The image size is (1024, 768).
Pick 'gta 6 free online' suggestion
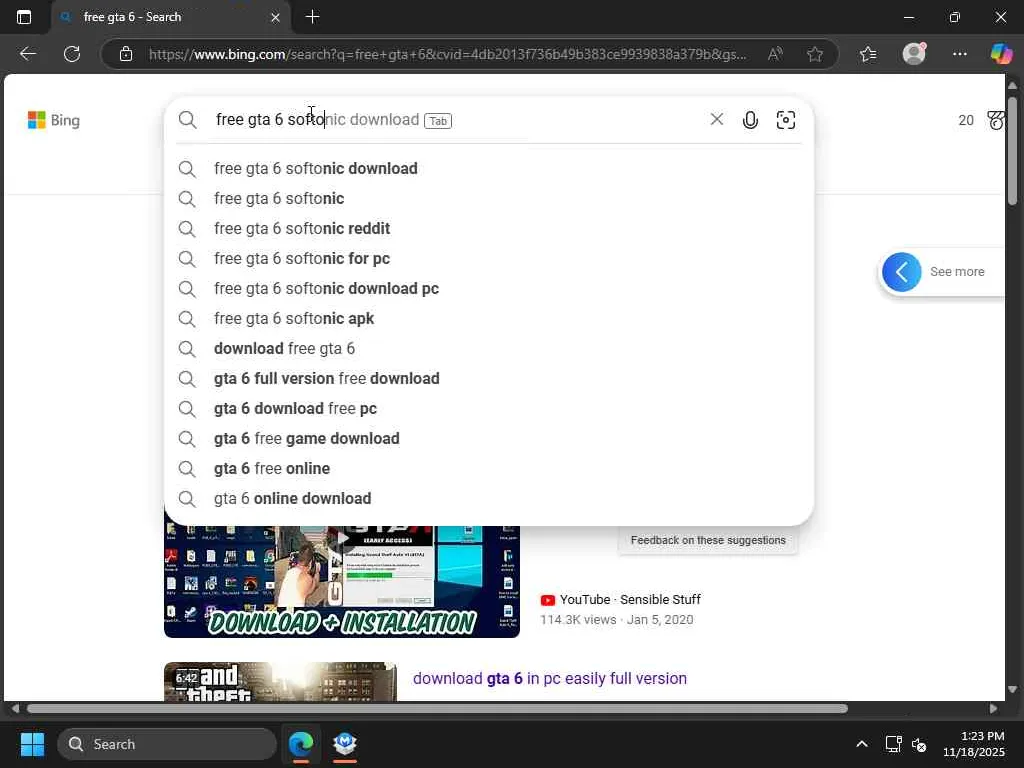click(489, 469)
